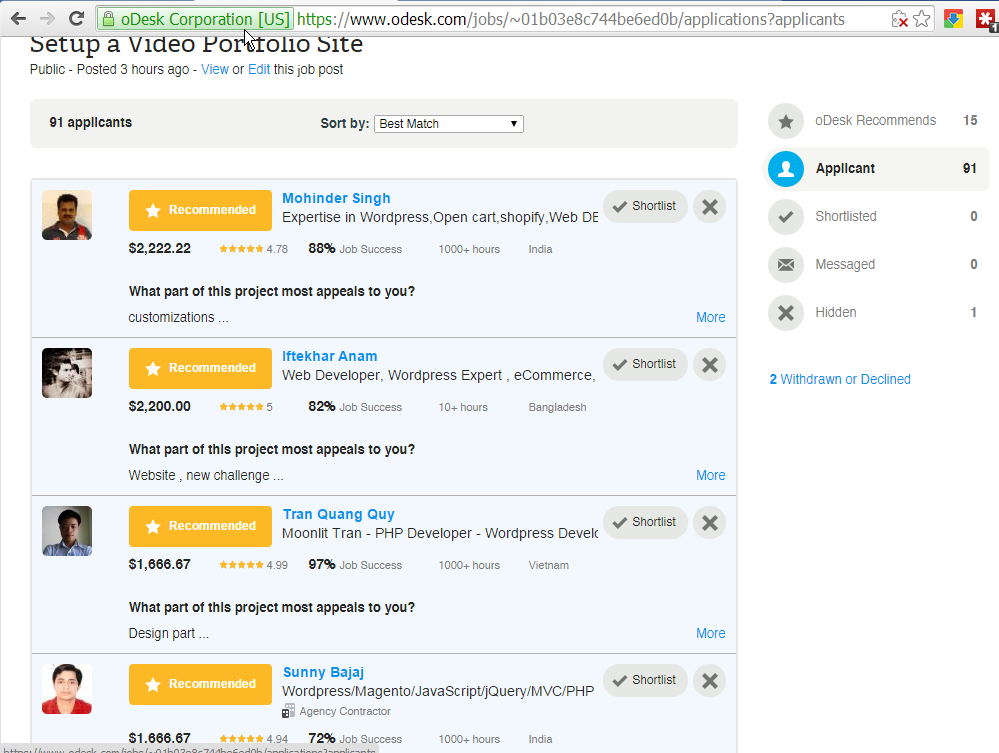The image size is (999, 753).
Task: Hide Sunny Bajaj with the X button
Action: (x=710, y=680)
